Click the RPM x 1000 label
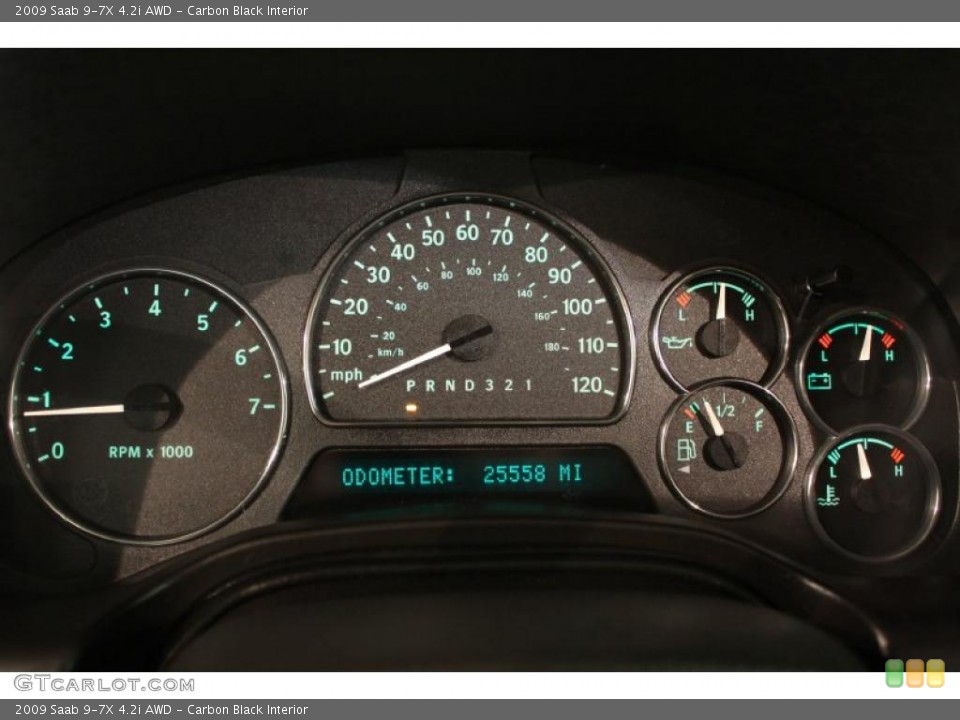 [151, 452]
